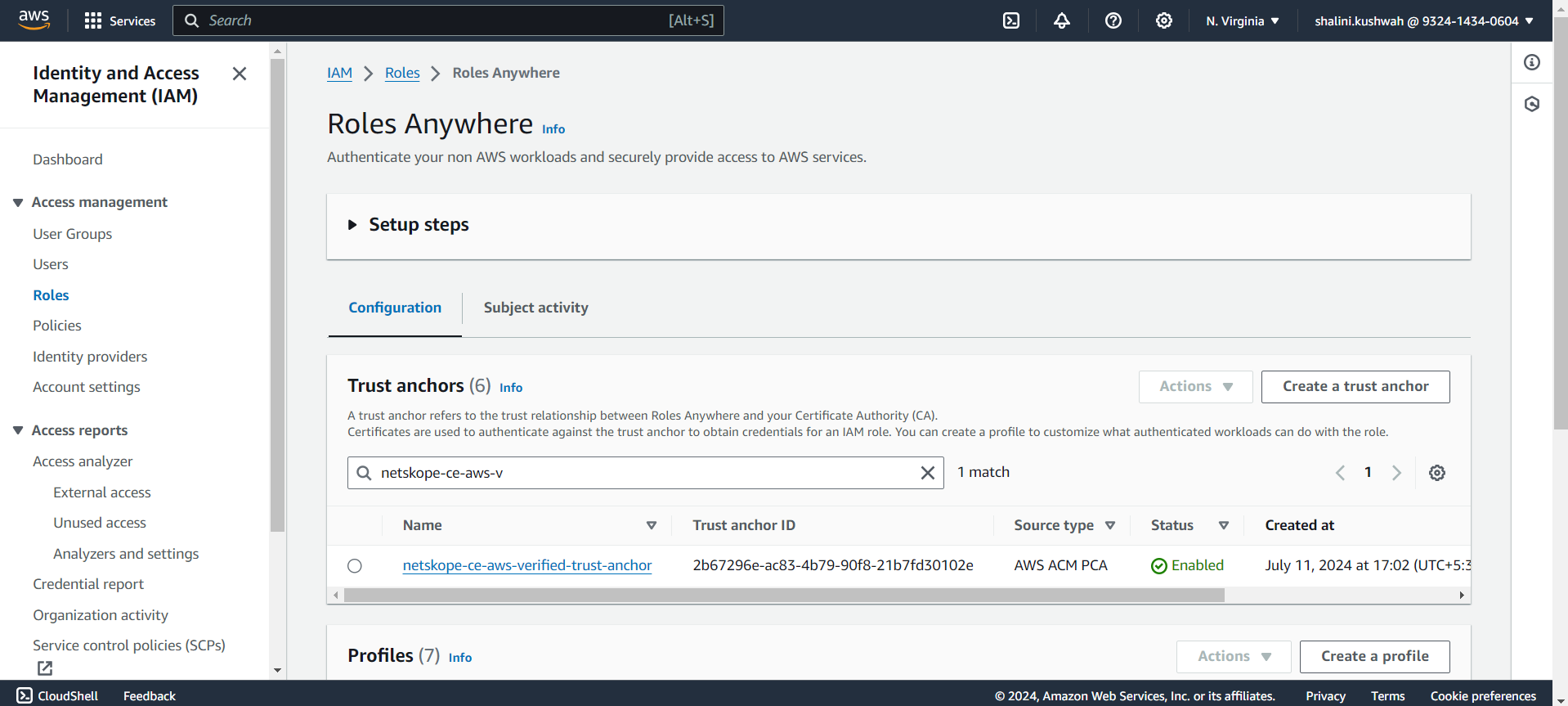The width and height of the screenshot is (1568, 706).
Task: Select the netskope-ce-aws-verified-trust-anchor radio button
Action: [x=355, y=566]
